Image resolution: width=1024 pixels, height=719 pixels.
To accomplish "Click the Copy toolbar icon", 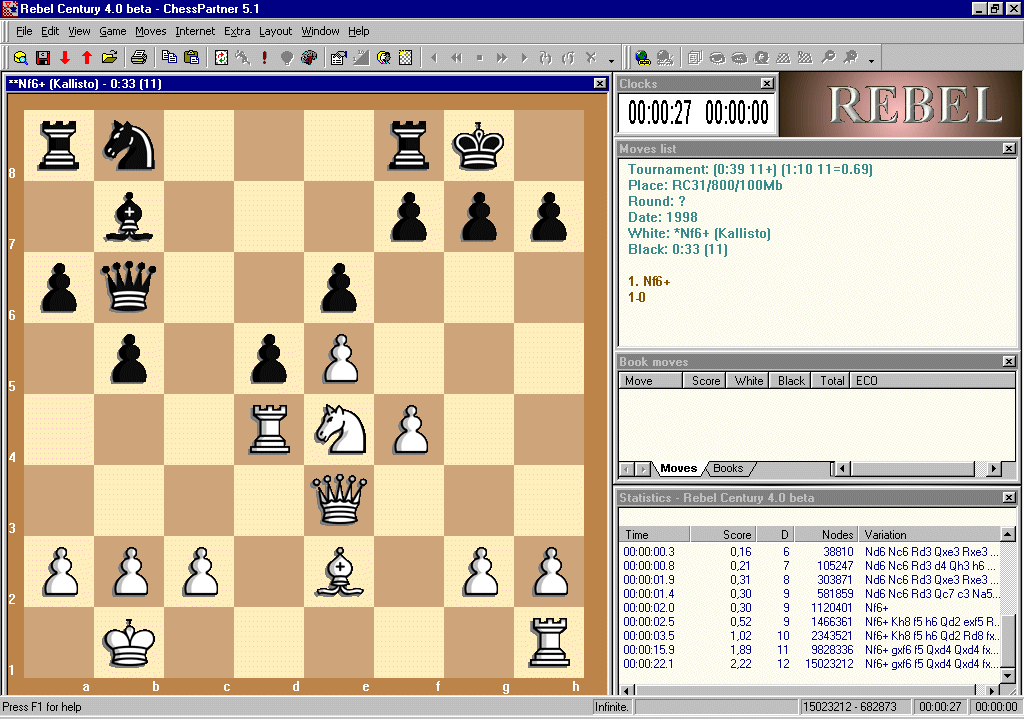I will (x=169, y=58).
